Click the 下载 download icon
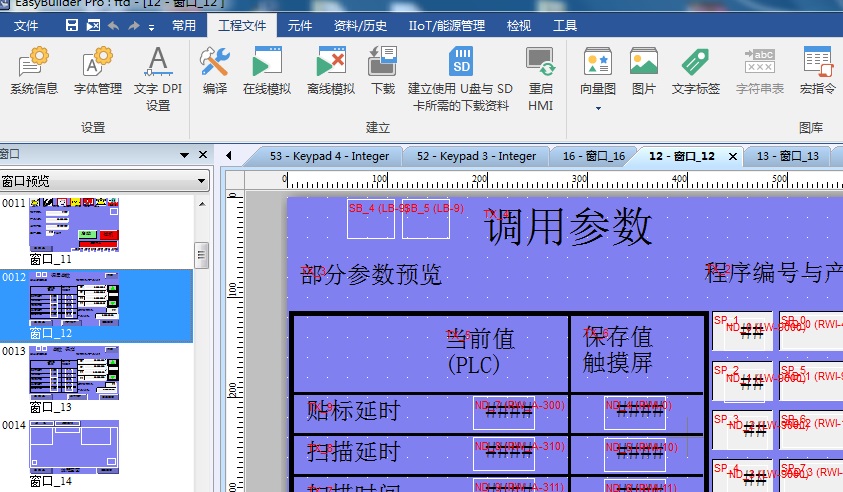Screen dimensions: 843x492 coord(382,71)
